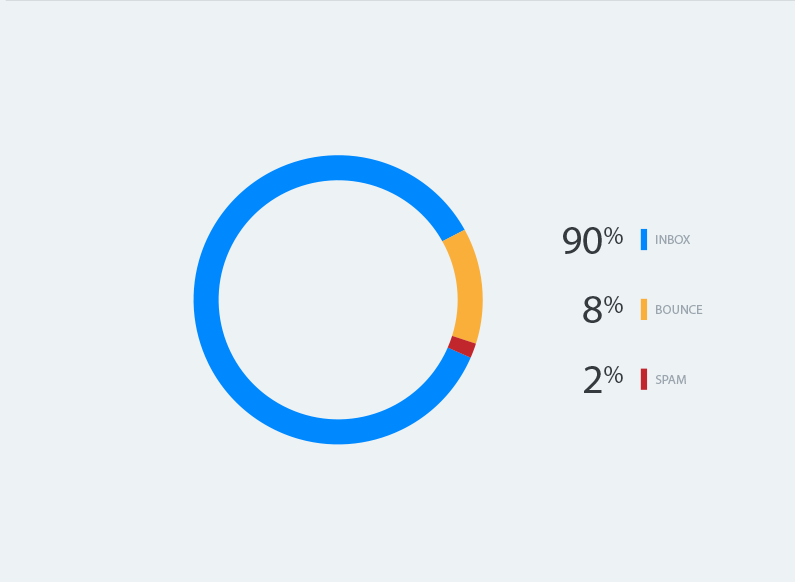The width and height of the screenshot is (795, 582).
Task: Select the BOUNCE legend label
Action: click(x=678, y=309)
